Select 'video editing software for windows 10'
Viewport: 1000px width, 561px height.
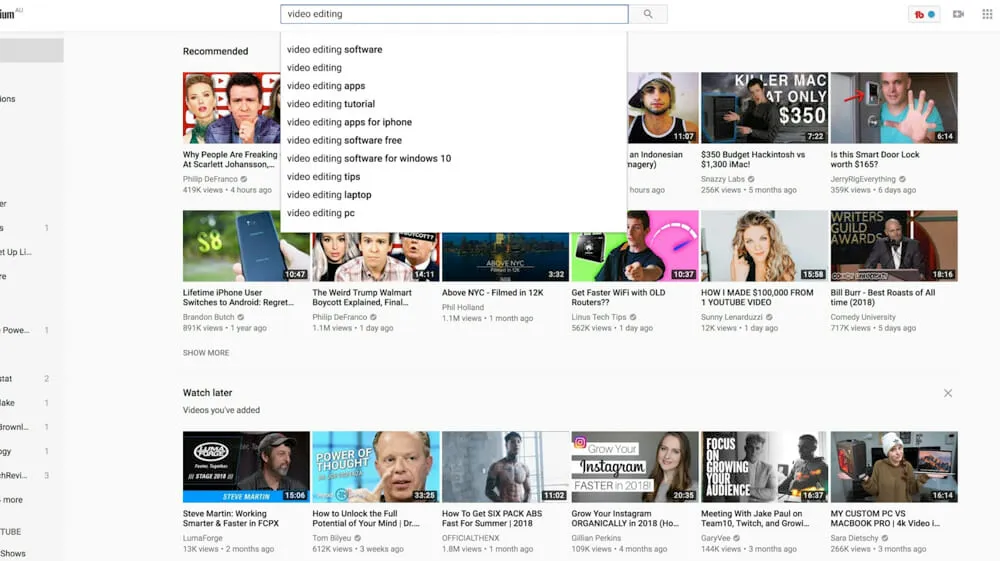[x=368, y=158]
